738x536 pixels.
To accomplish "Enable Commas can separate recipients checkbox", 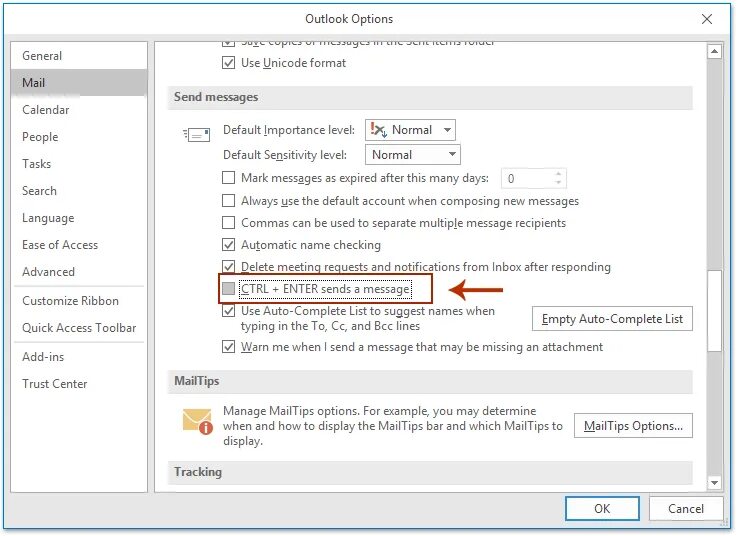I will pos(228,223).
